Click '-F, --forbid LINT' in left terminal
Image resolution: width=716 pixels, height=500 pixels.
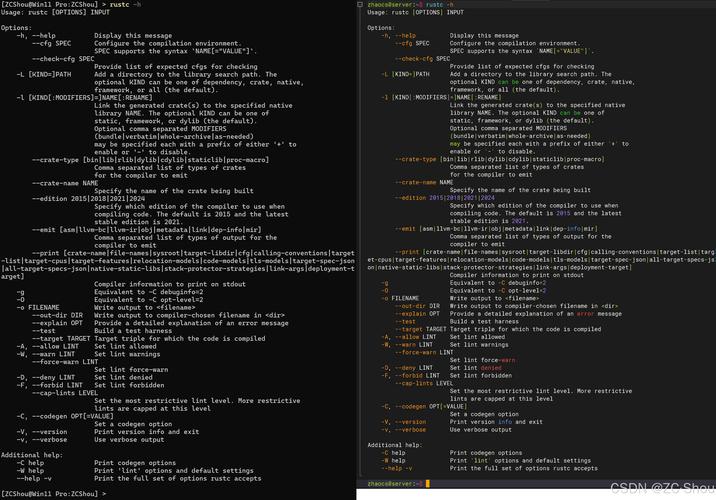[49, 385]
